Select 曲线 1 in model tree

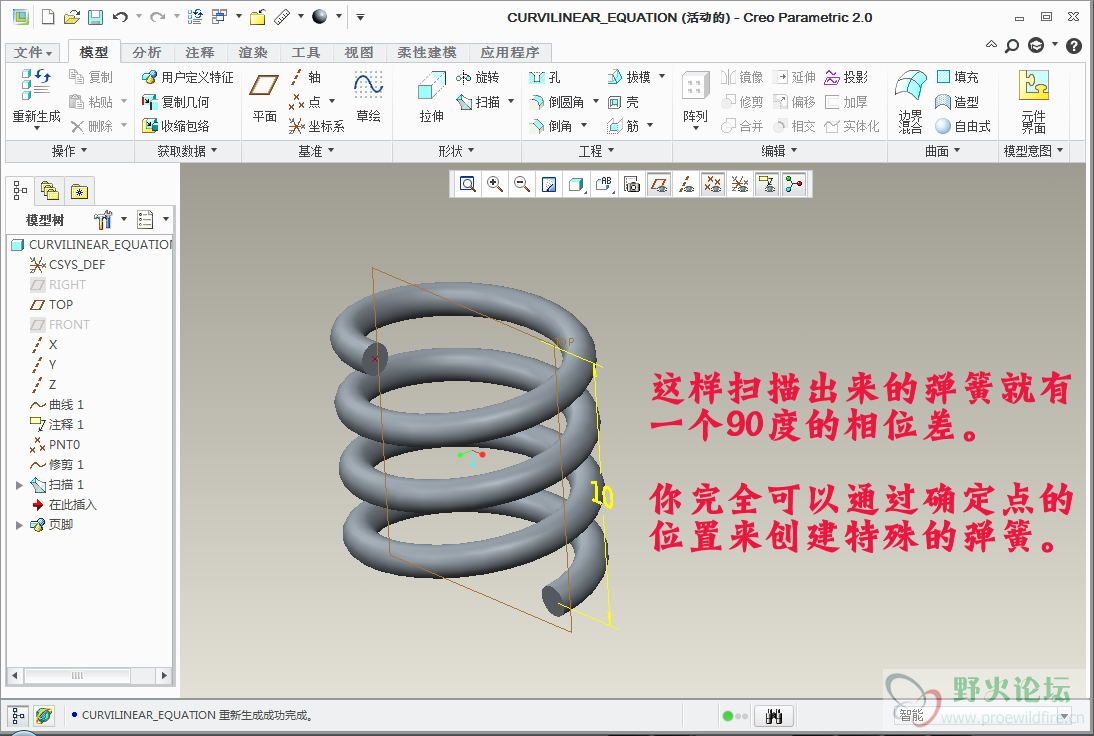click(57, 405)
